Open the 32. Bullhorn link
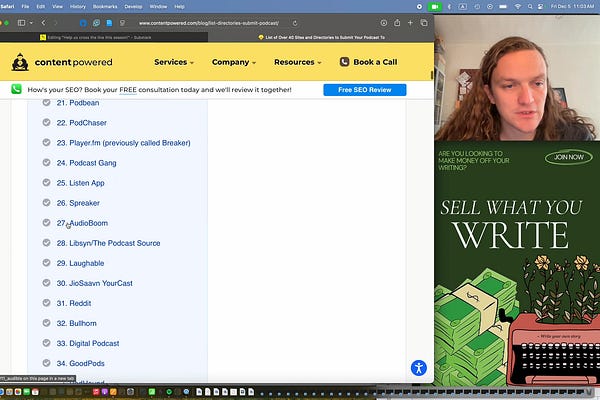This screenshot has width=600, height=400. [x=77, y=323]
